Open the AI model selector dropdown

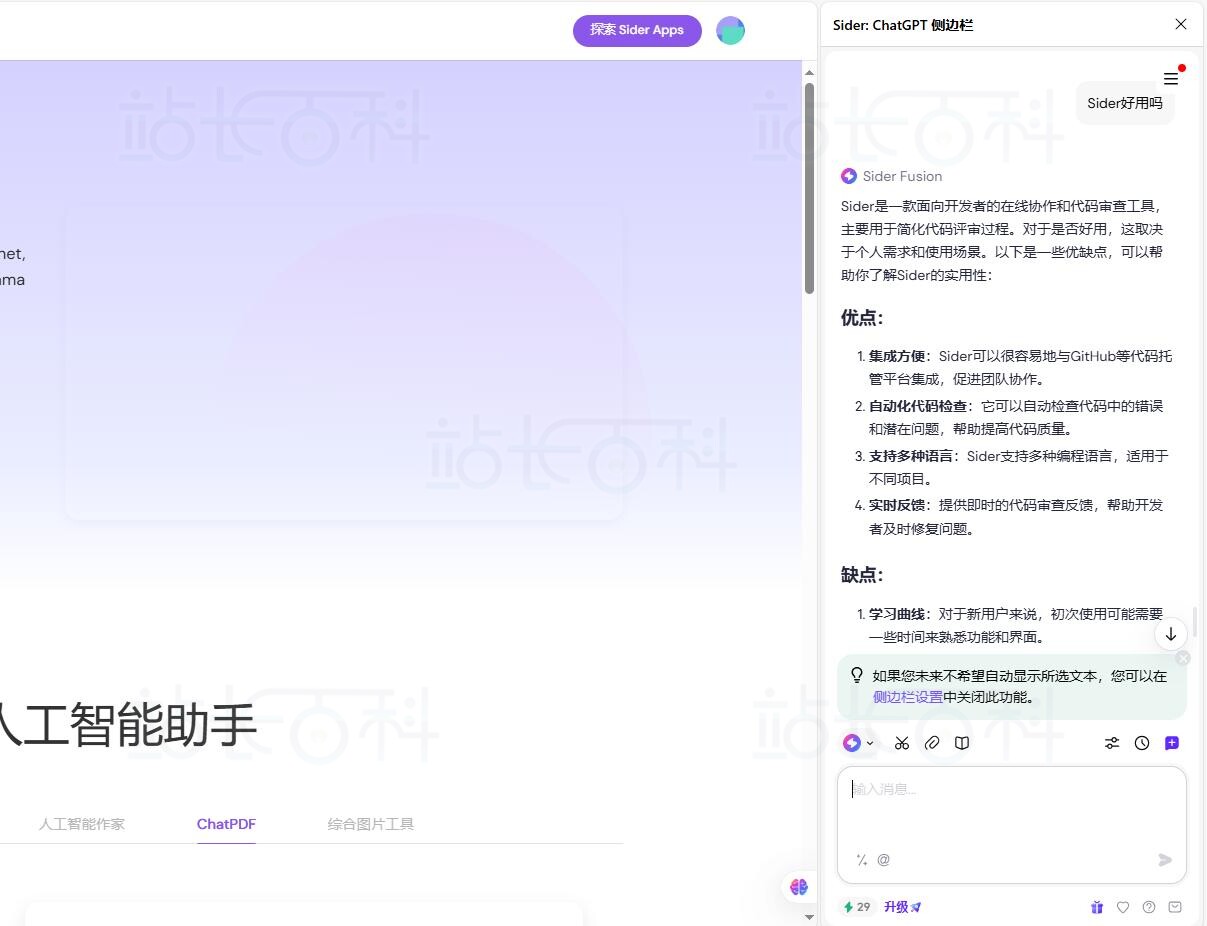(858, 743)
